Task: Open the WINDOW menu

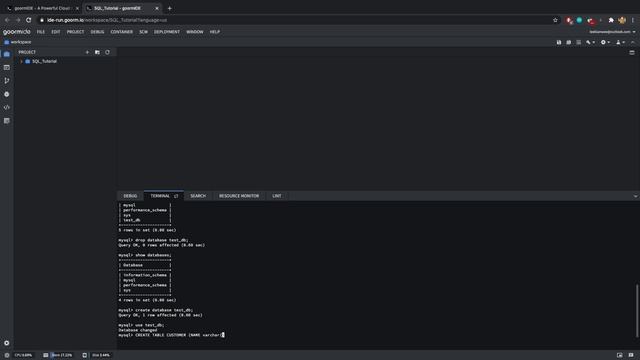Action: coord(195,32)
